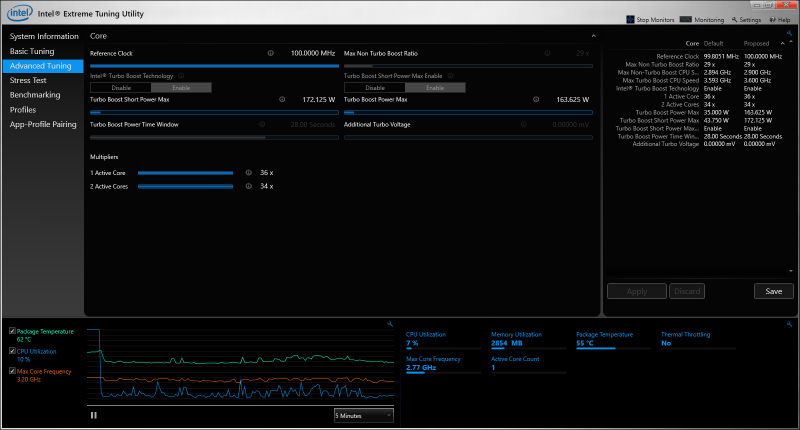This screenshot has height=430, width=800.
Task: Adjust Reference Clock slider
Action: [x=214, y=66]
